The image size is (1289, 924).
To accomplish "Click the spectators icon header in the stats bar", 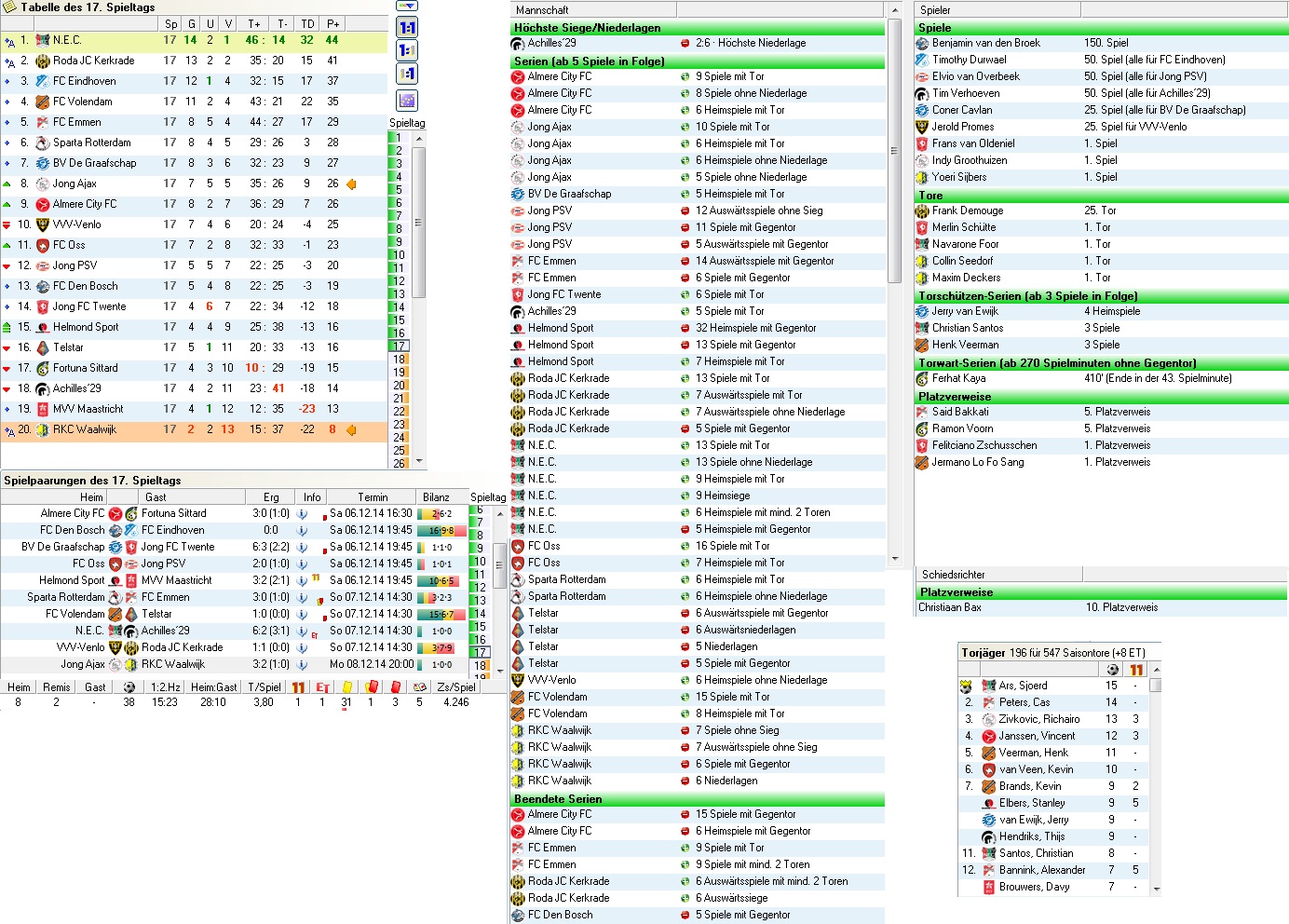I will coord(420,687).
